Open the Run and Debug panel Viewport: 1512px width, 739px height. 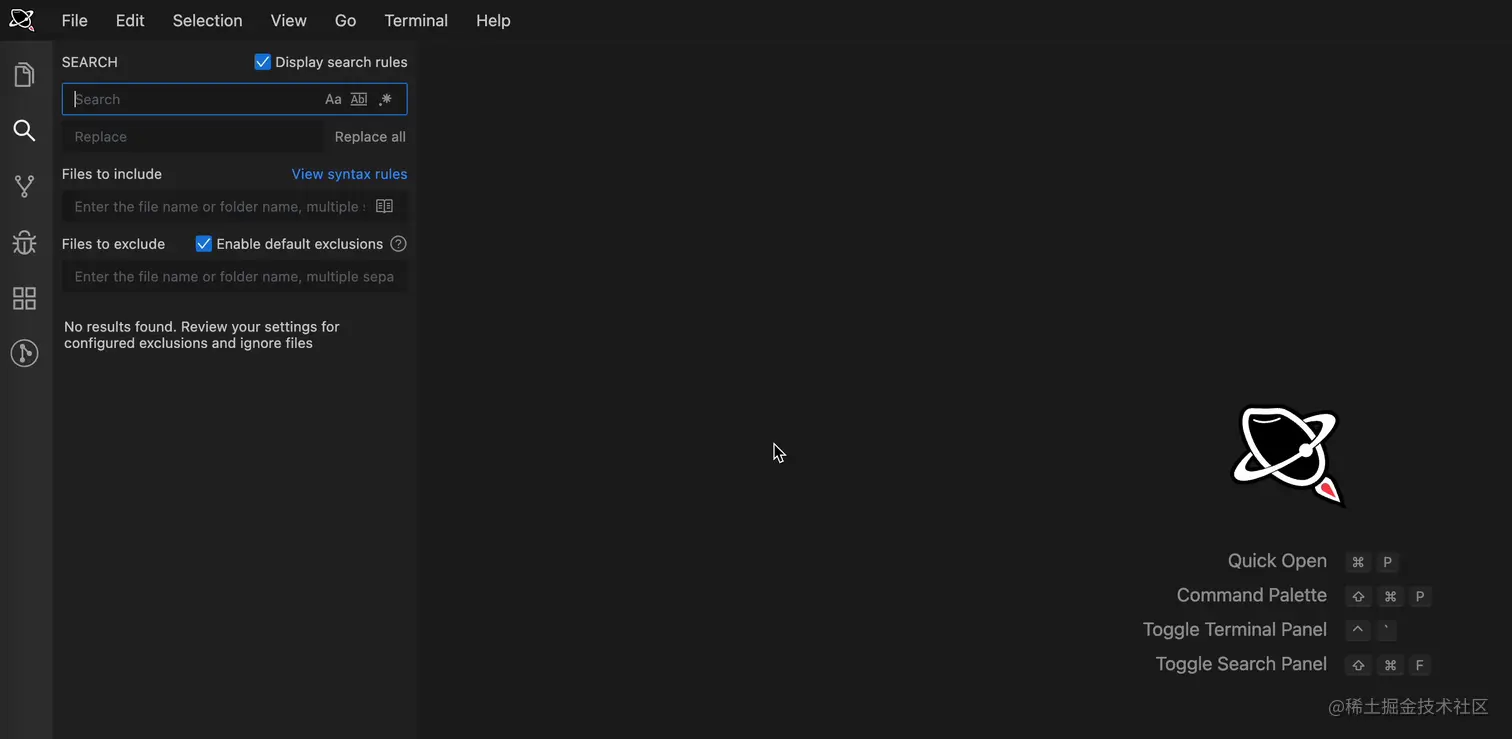(x=24, y=242)
